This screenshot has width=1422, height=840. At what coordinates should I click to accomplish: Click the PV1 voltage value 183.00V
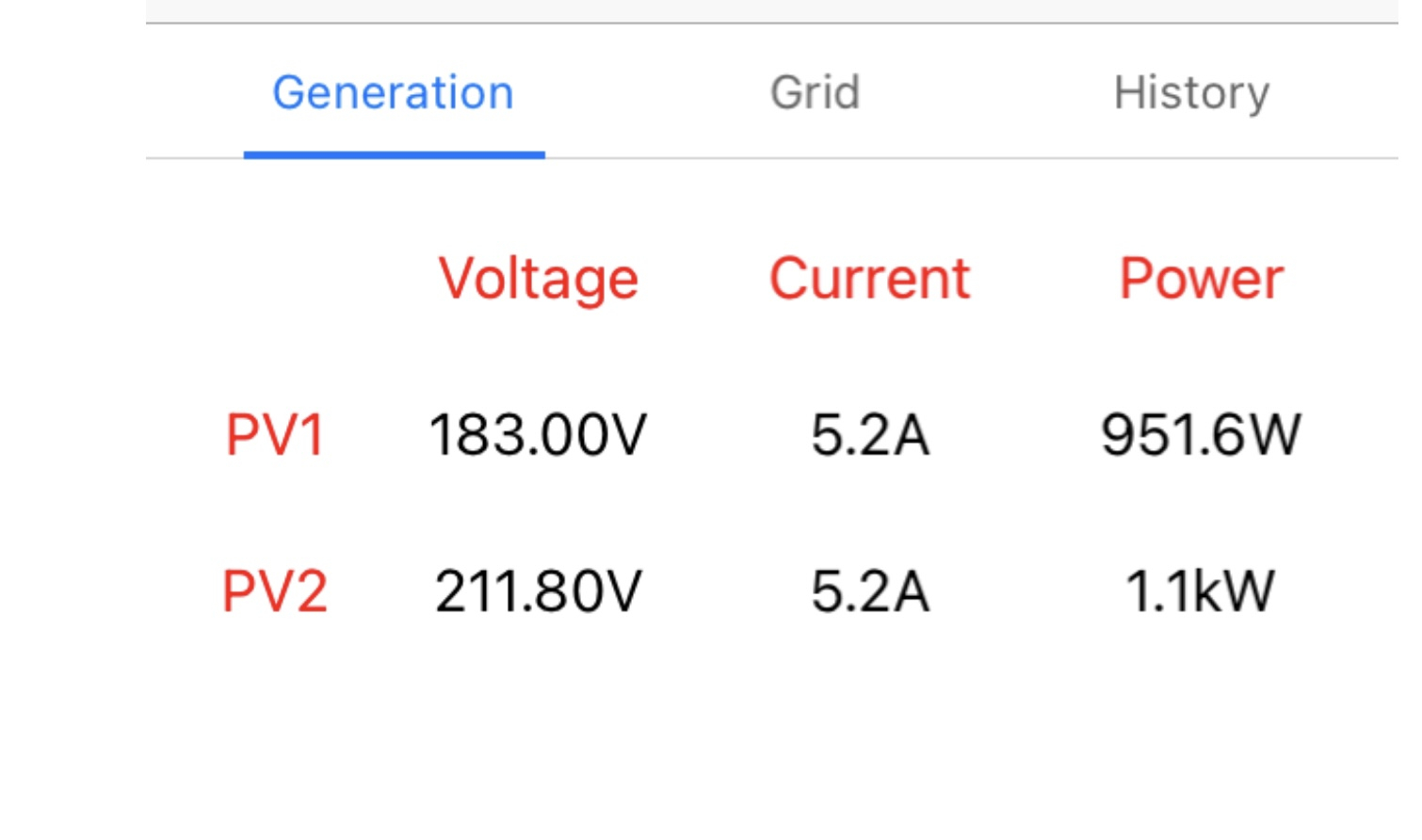[x=538, y=435]
